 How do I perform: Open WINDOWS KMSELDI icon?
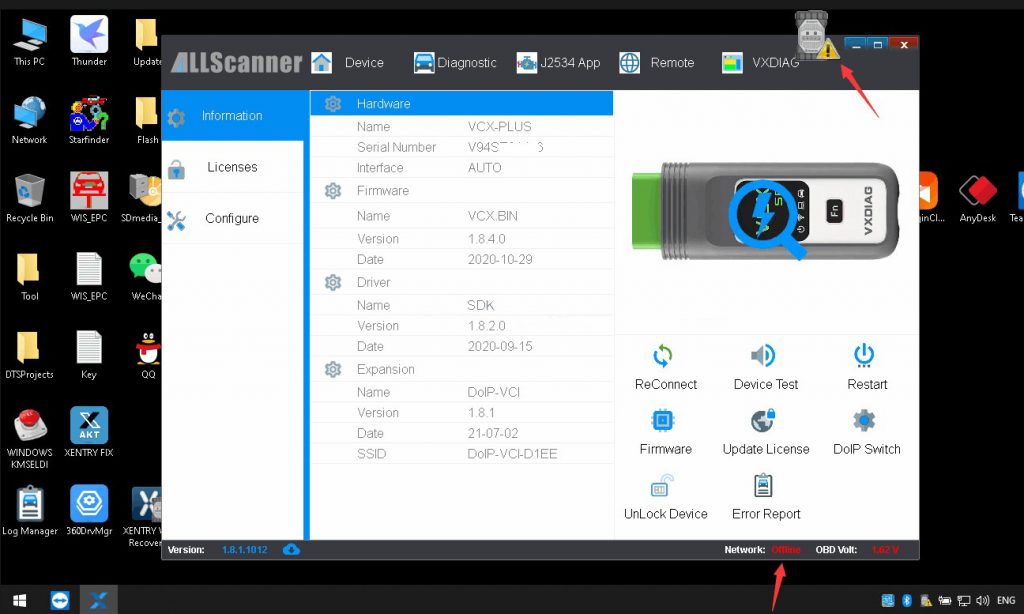coord(29,439)
